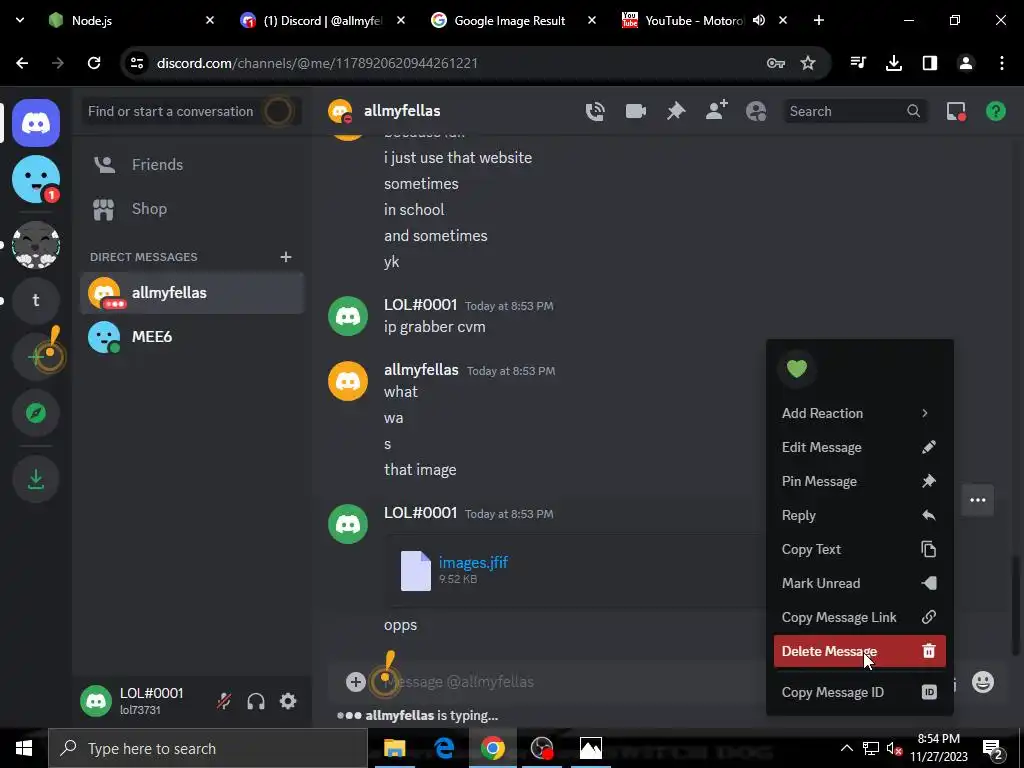Open a new Chrome tab

(818, 20)
